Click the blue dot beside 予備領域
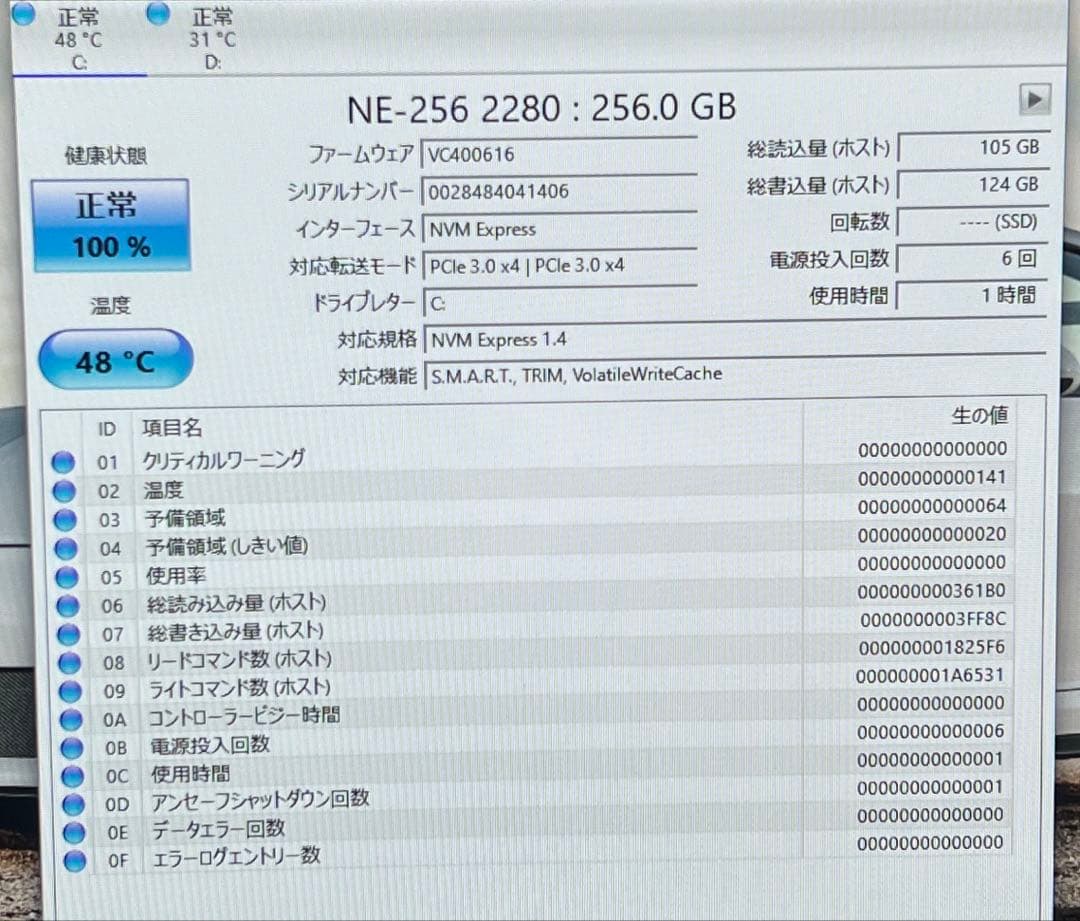Screen dimensions: 1080x921 click(x=63, y=519)
